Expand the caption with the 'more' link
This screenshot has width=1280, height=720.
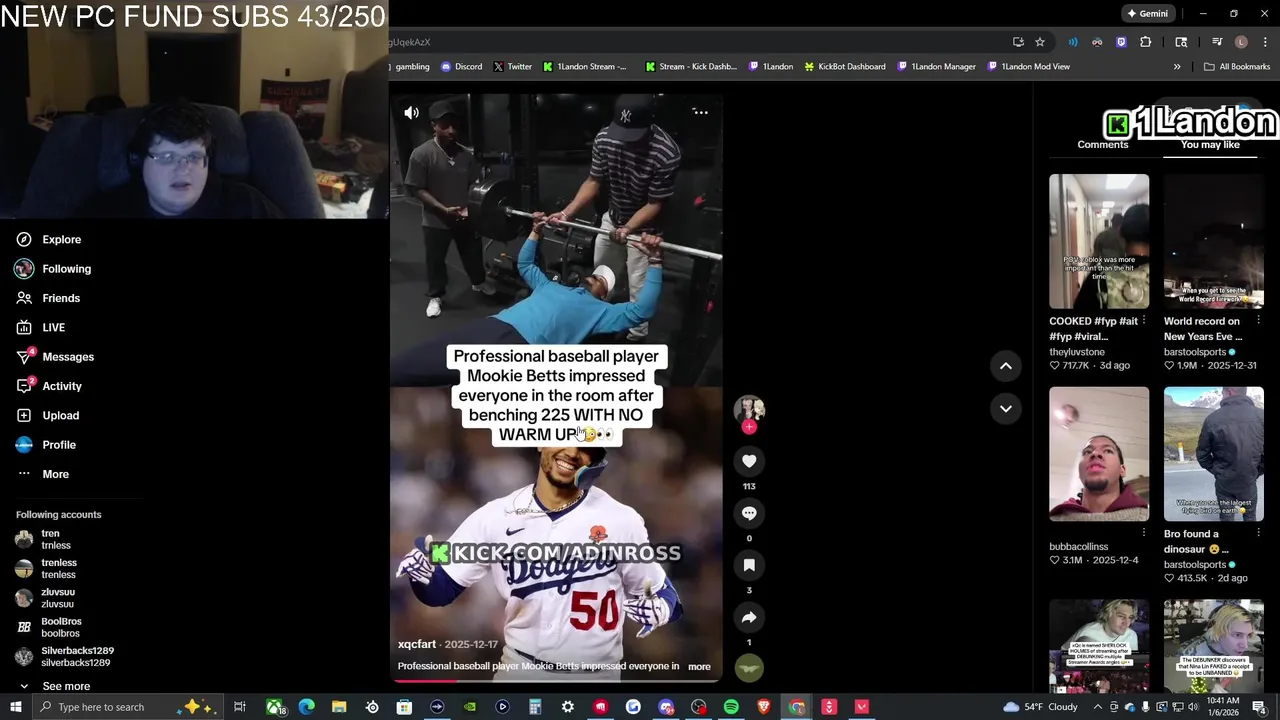(x=699, y=667)
